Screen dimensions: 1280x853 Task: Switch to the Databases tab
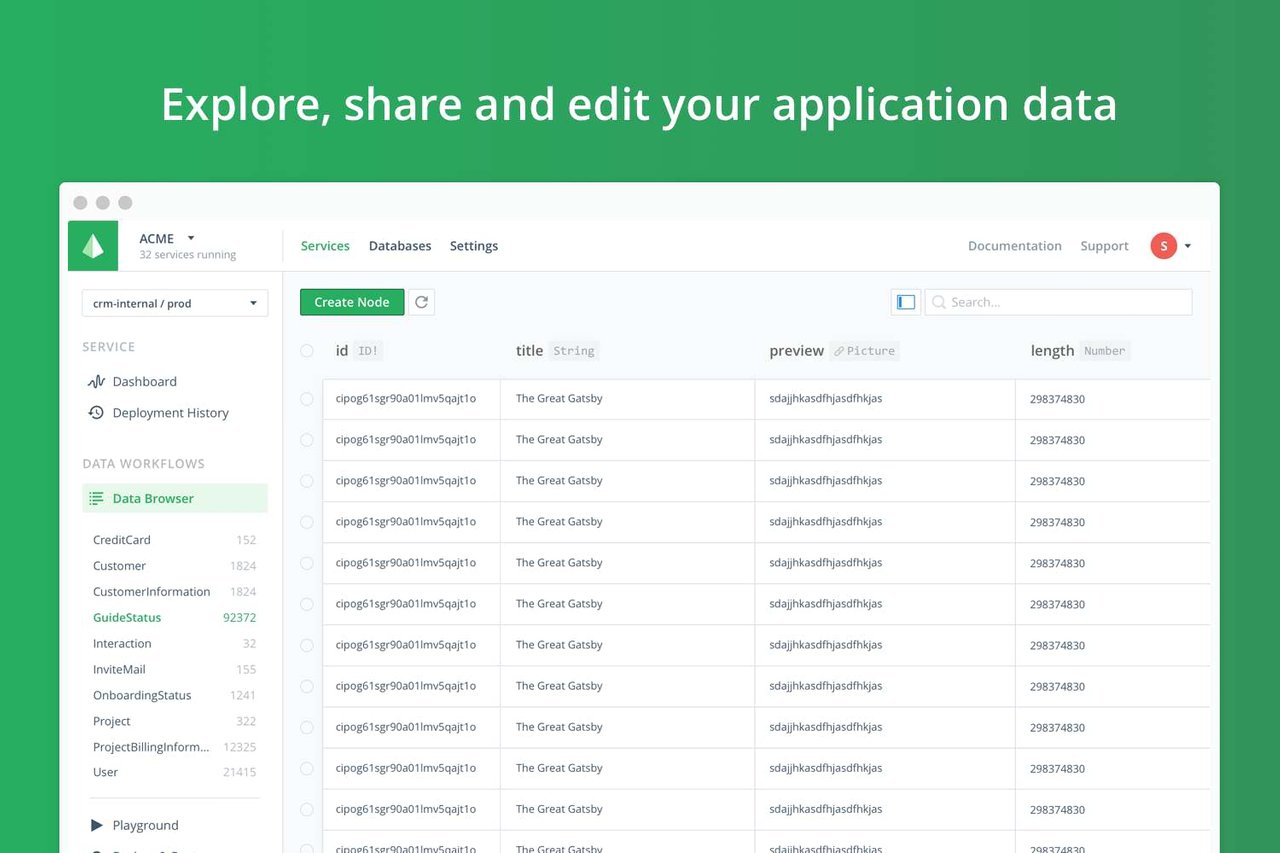(400, 246)
